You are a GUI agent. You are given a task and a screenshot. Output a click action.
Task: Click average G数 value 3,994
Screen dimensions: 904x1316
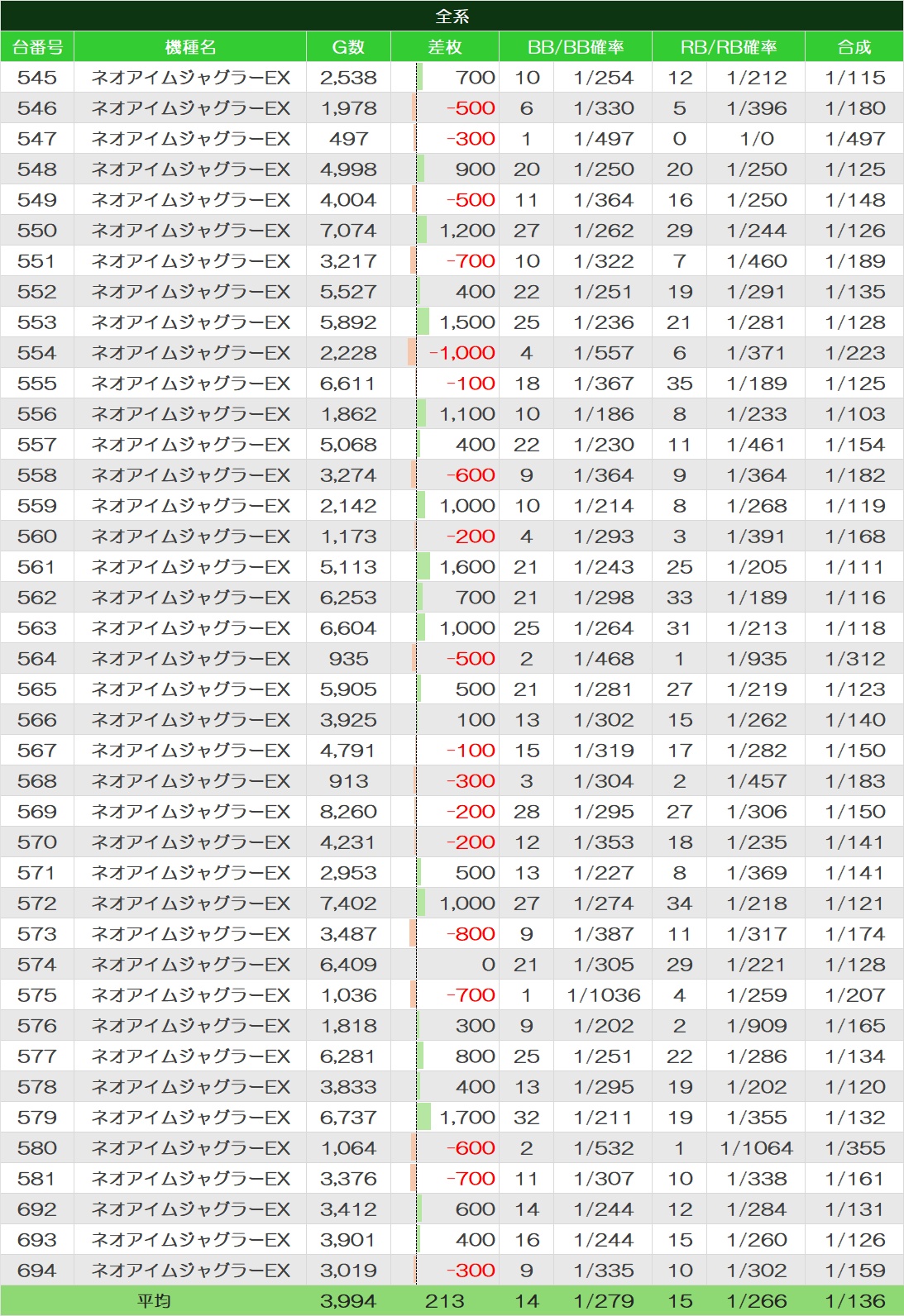click(x=348, y=1301)
